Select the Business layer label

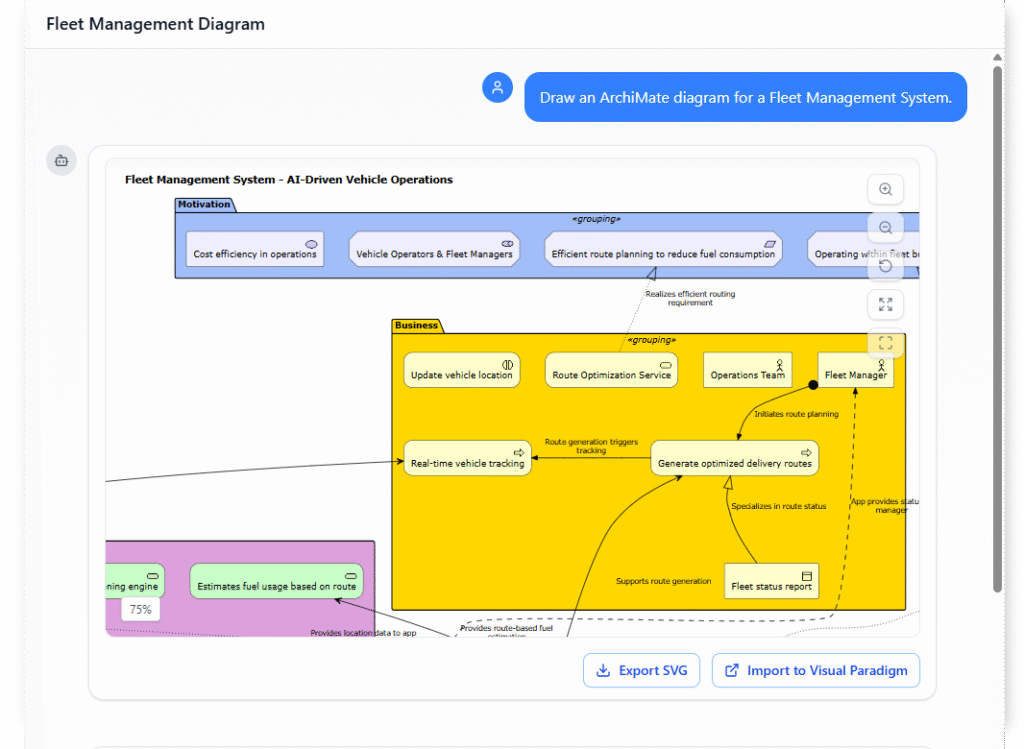(x=417, y=325)
